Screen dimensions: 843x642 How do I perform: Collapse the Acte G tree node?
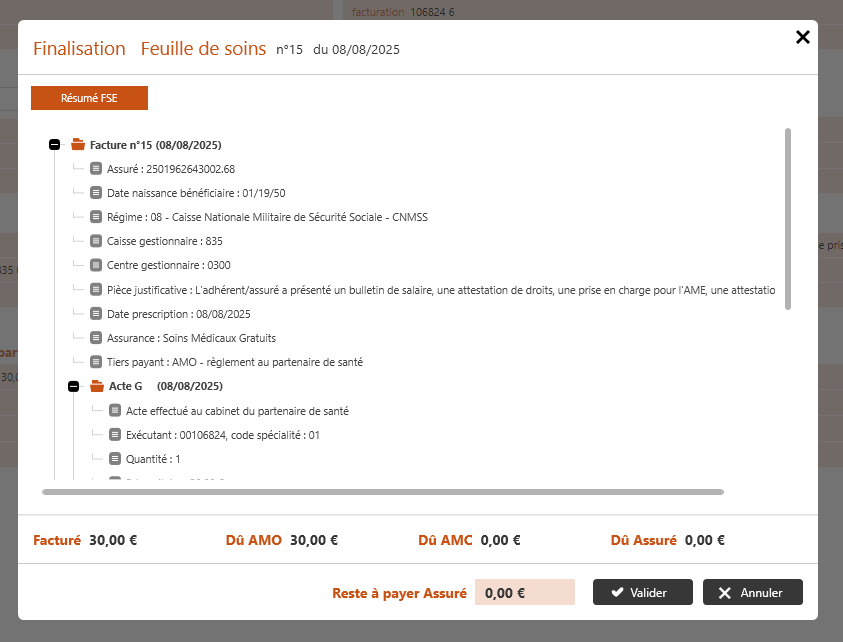[x=74, y=386]
